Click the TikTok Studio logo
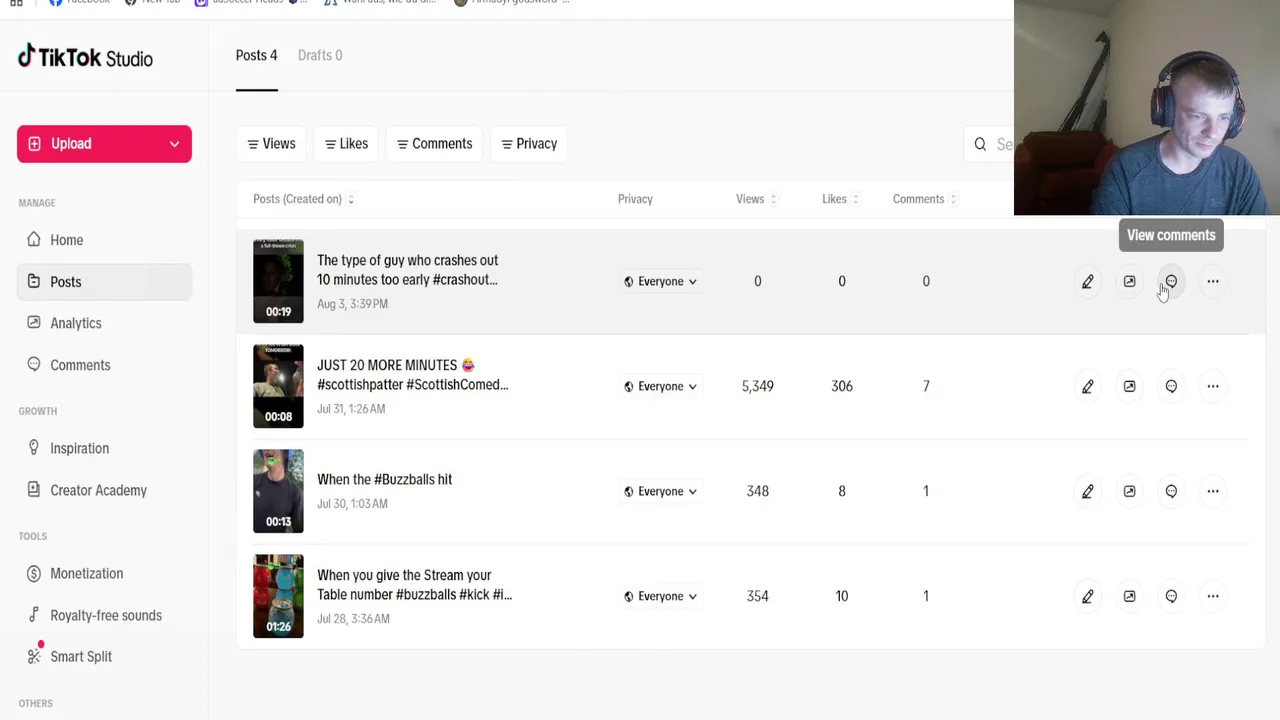The height and width of the screenshot is (720, 1280). pyautogui.click(x=85, y=57)
